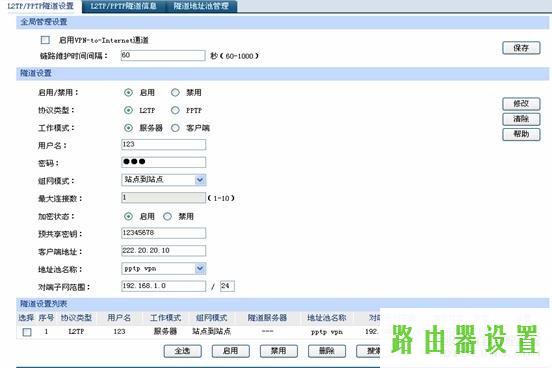This screenshot has height=368, width=552.
Task: Click the 工作模式 column header
Action: 165,318
